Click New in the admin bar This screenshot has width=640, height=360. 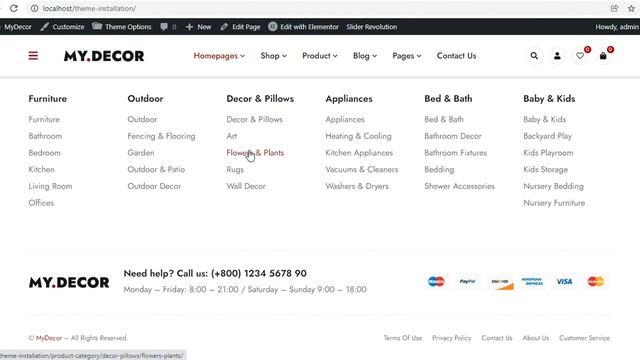coord(199,27)
